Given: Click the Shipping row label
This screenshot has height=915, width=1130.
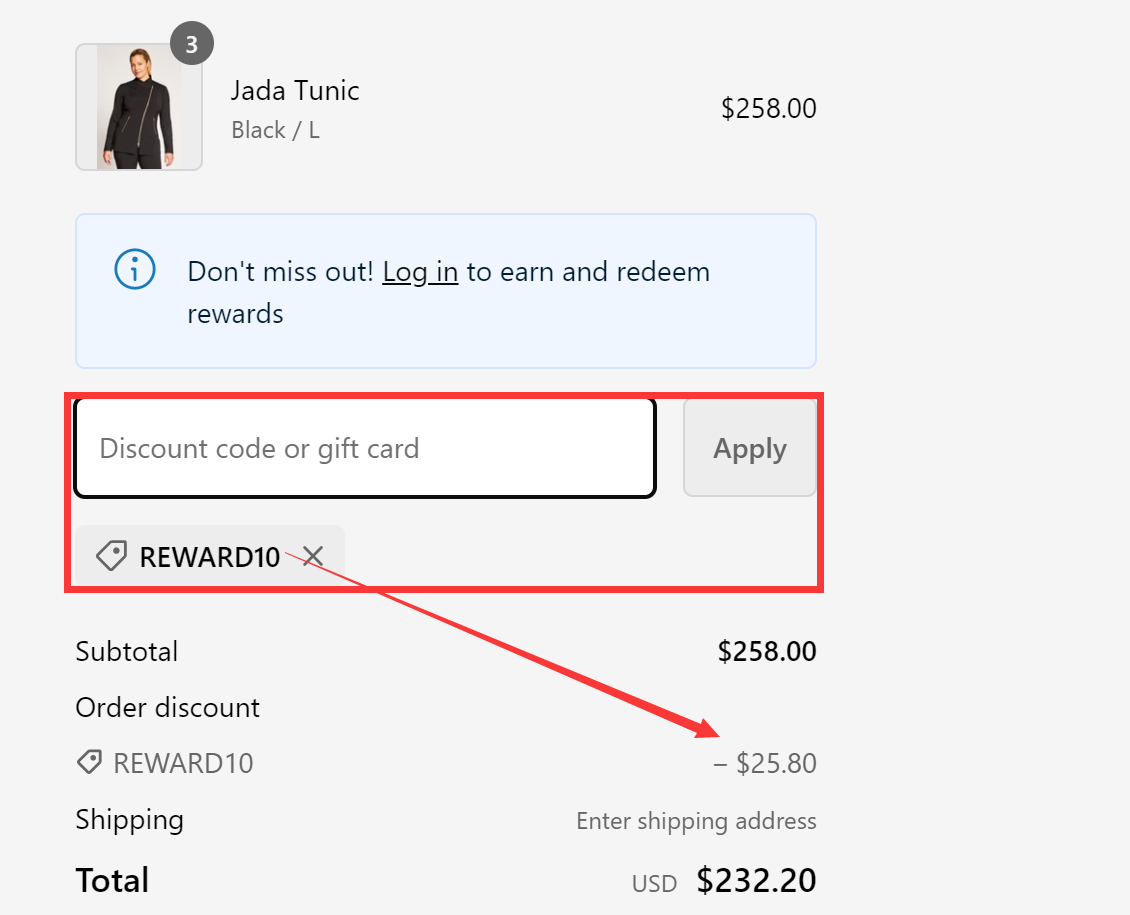Looking at the screenshot, I should (129, 820).
